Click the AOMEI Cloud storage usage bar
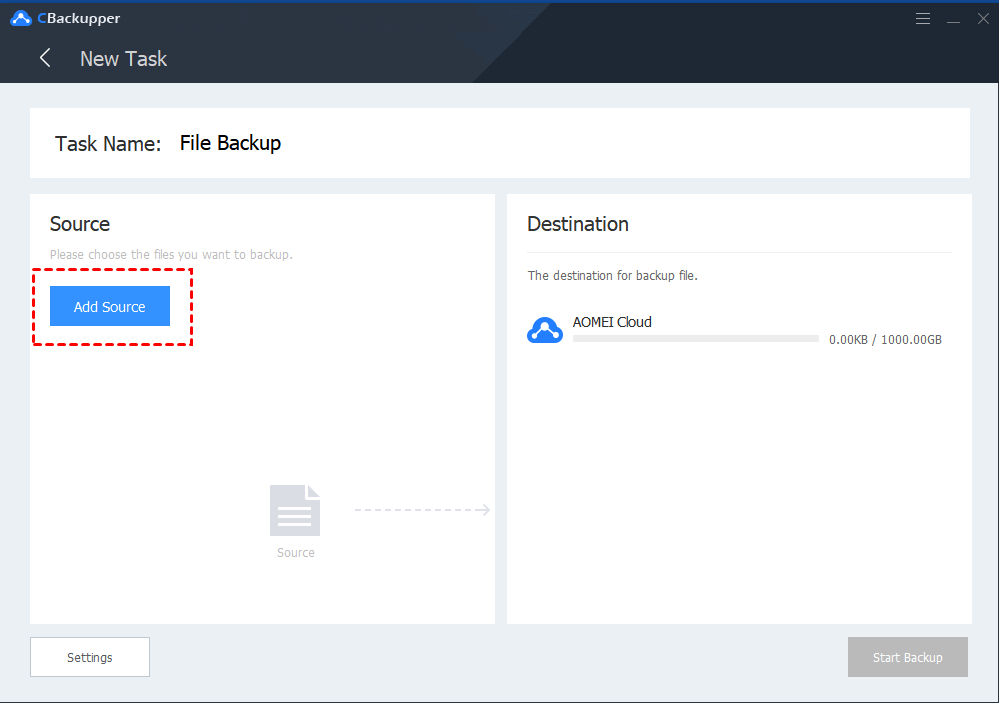 pos(696,339)
